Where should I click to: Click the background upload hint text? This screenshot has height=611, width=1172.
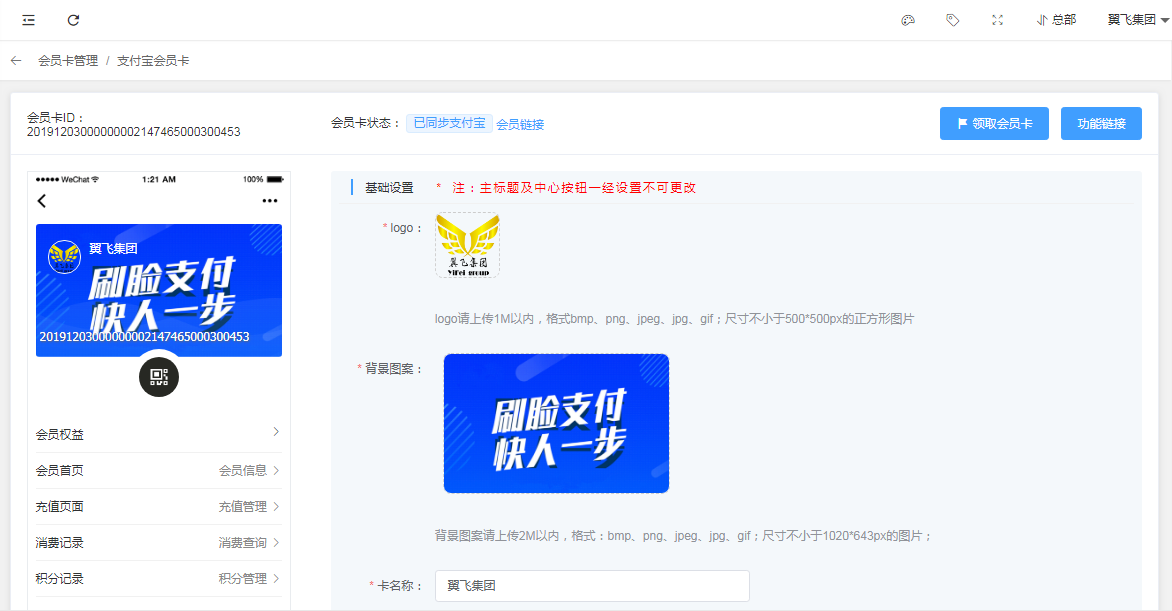click(x=683, y=535)
